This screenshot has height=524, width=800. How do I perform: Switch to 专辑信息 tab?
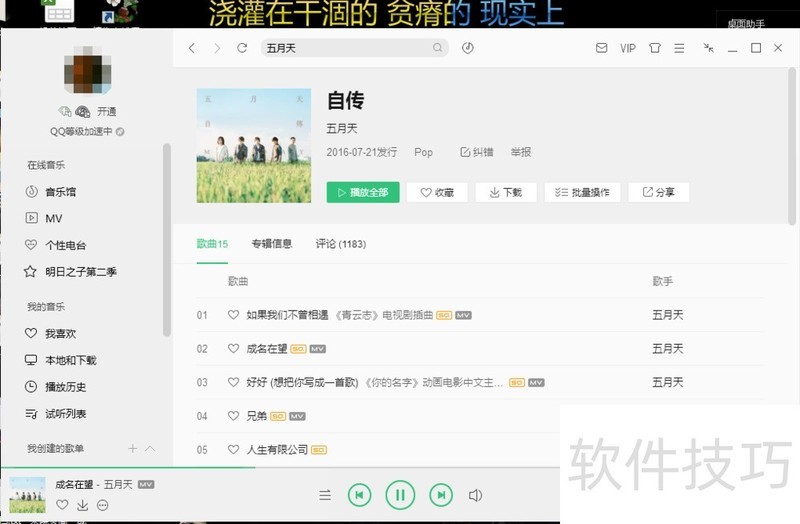click(272, 244)
